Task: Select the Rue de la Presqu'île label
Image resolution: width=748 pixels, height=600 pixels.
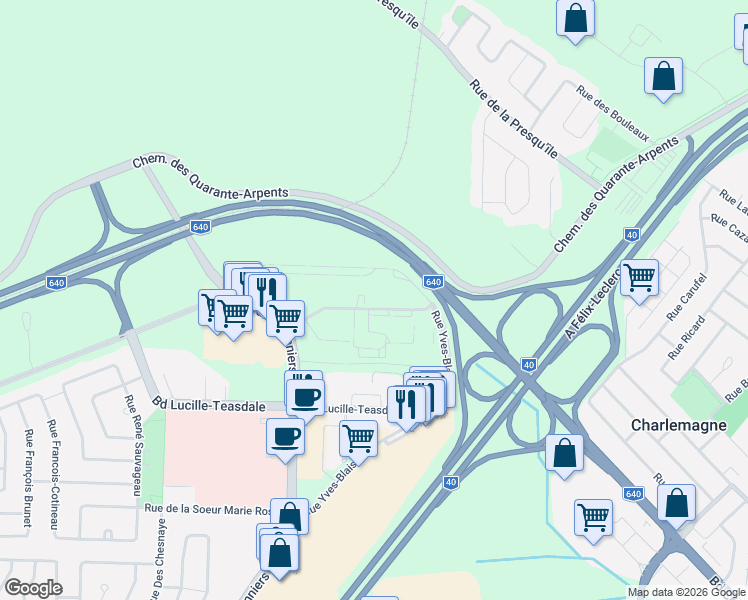Action: pos(513,119)
